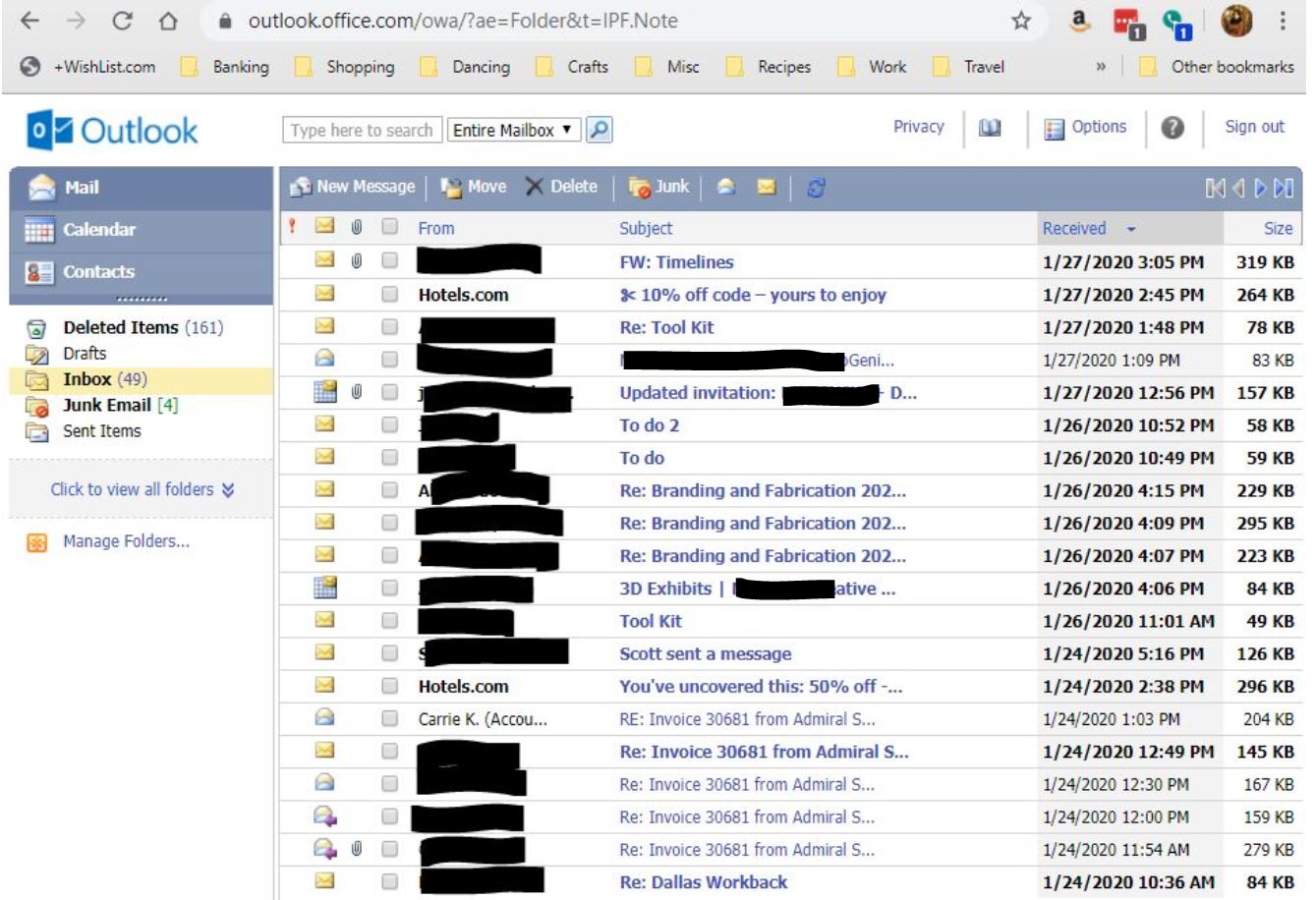Click the envelope icon on the Hotels.com 10% off row
1316x900 pixels.
pos(324,294)
